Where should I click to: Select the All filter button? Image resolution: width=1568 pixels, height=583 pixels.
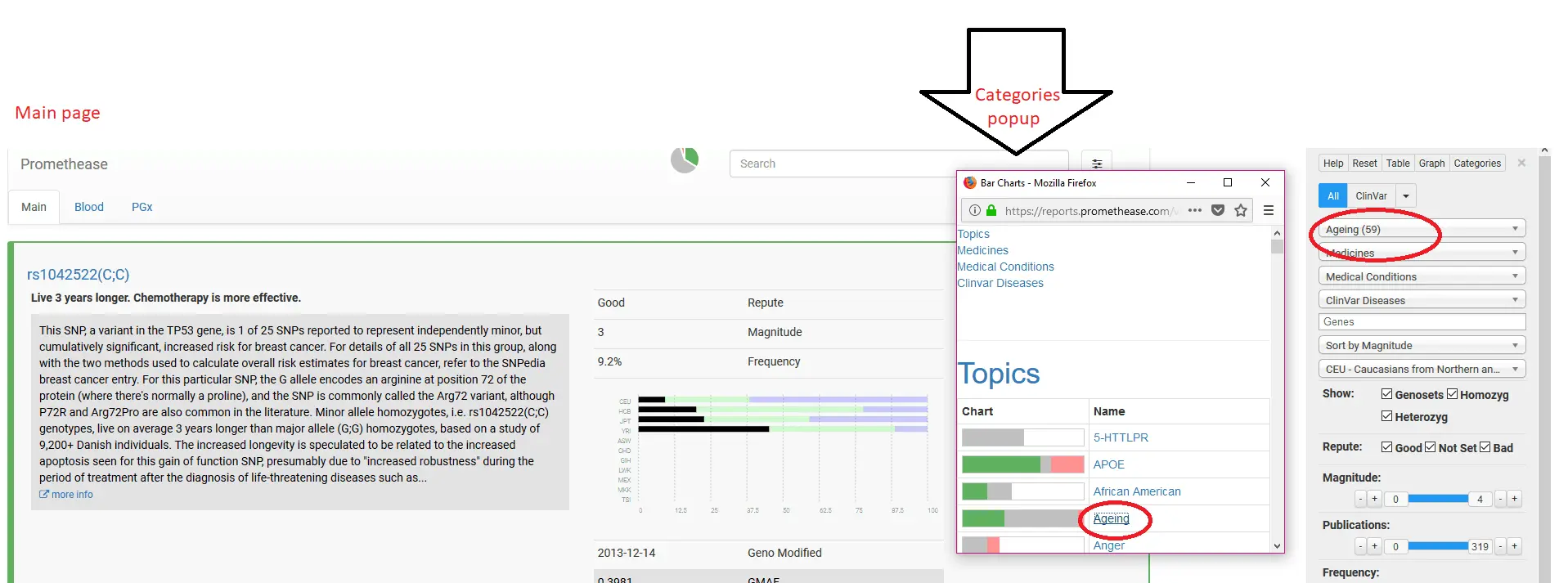pyautogui.click(x=1333, y=195)
